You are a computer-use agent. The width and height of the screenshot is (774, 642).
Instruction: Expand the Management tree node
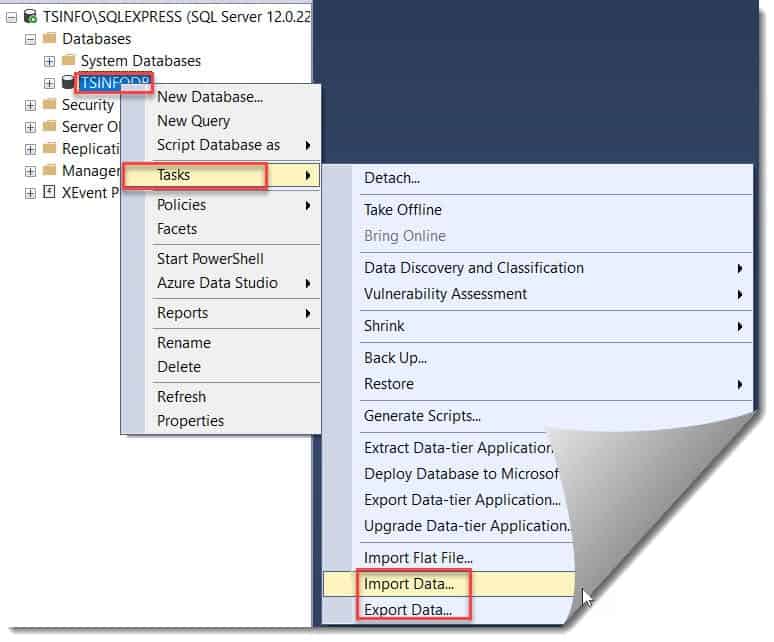pyautogui.click(x=30, y=171)
